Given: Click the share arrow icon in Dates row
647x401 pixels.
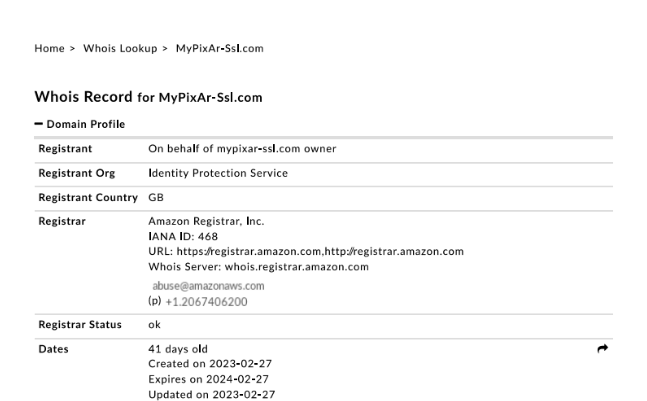Looking at the screenshot, I should [602, 349].
